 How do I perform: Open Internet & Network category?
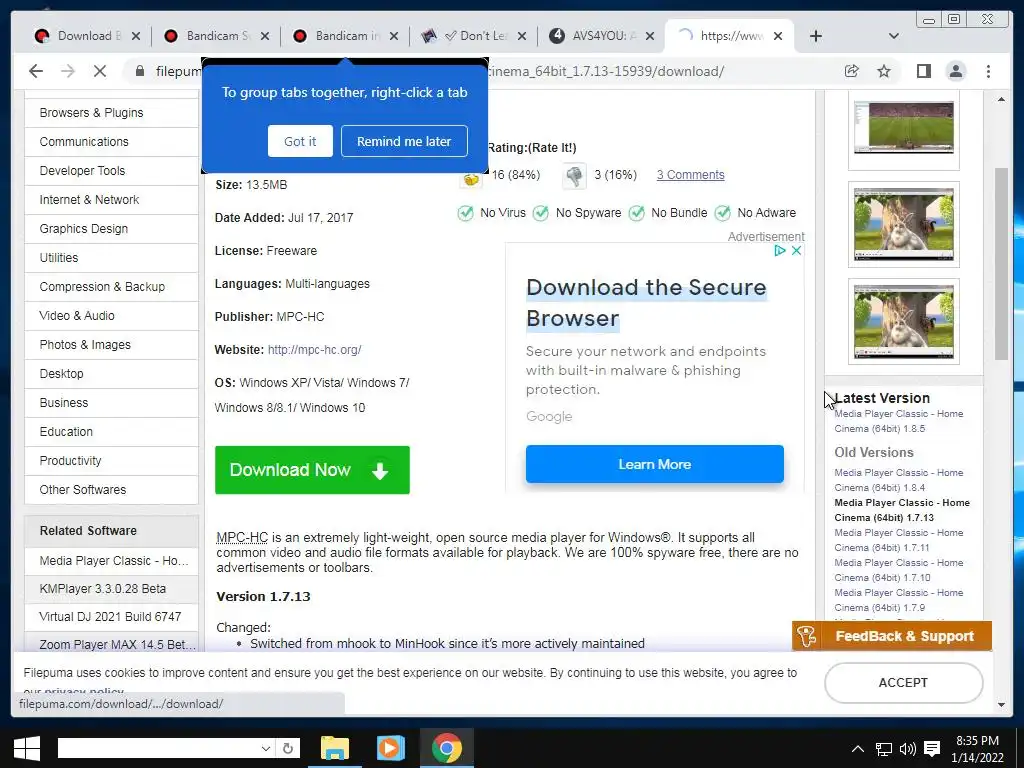(x=111, y=200)
